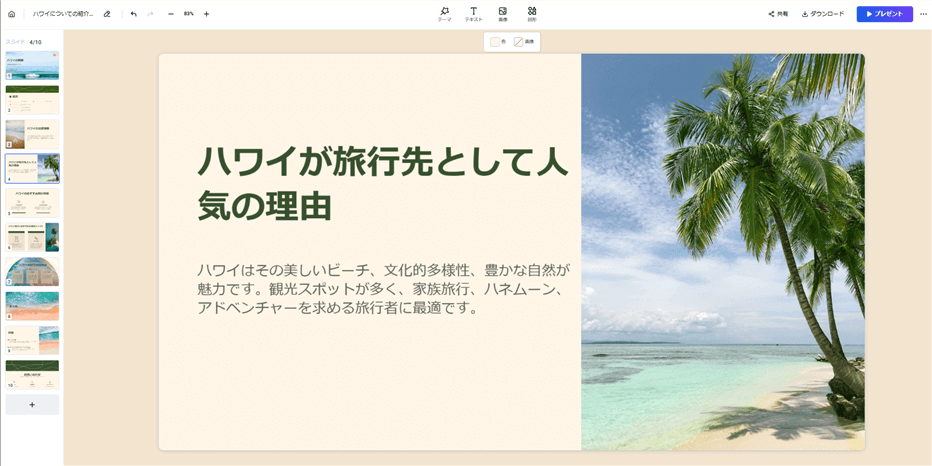Click the presentation title ハワイについての紹介
This screenshot has width=932, height=466.
coord(63,14)
